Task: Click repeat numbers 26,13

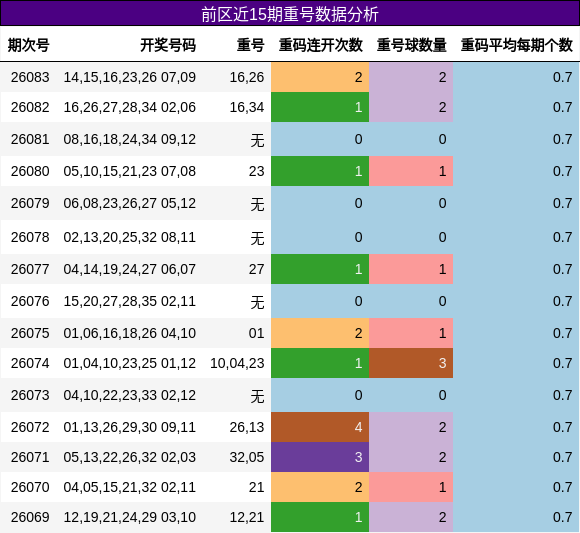Action: coord(247,427)
